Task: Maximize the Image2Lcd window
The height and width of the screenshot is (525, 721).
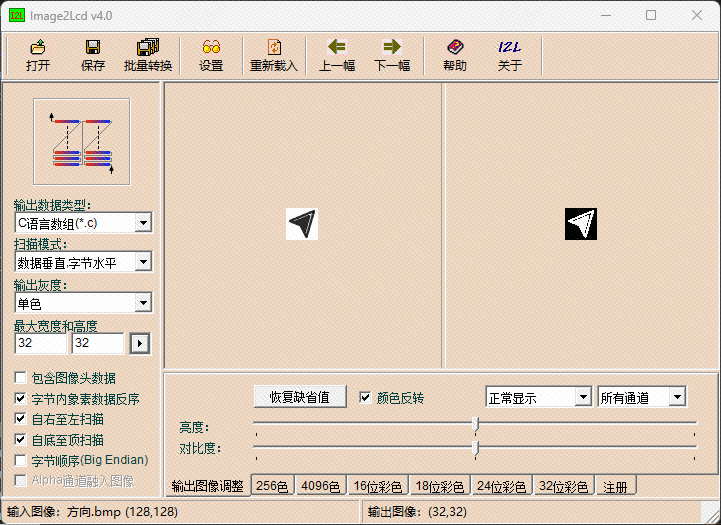Action: click(651, 15)
